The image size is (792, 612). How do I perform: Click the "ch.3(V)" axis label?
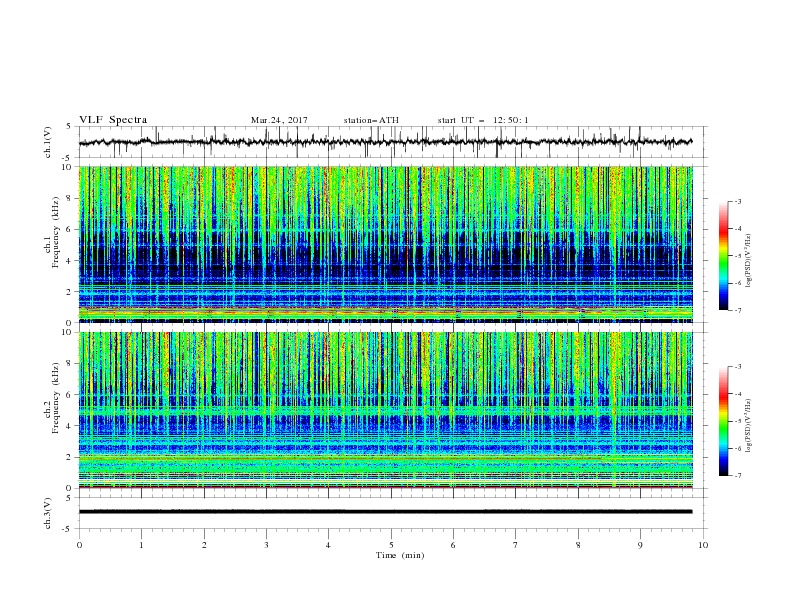click(48, 513)
